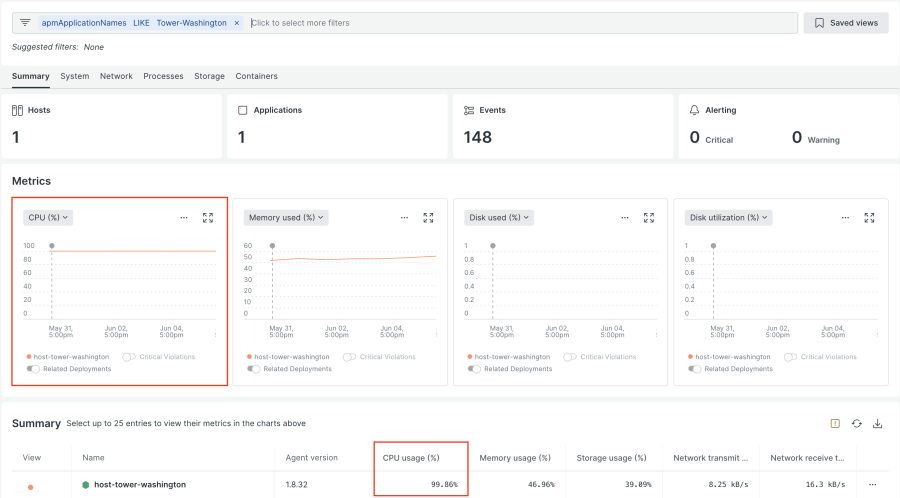The image size is (900, 498).
Task: Open the Memory used (%) metric dropdown
Action: pos(286,217)
